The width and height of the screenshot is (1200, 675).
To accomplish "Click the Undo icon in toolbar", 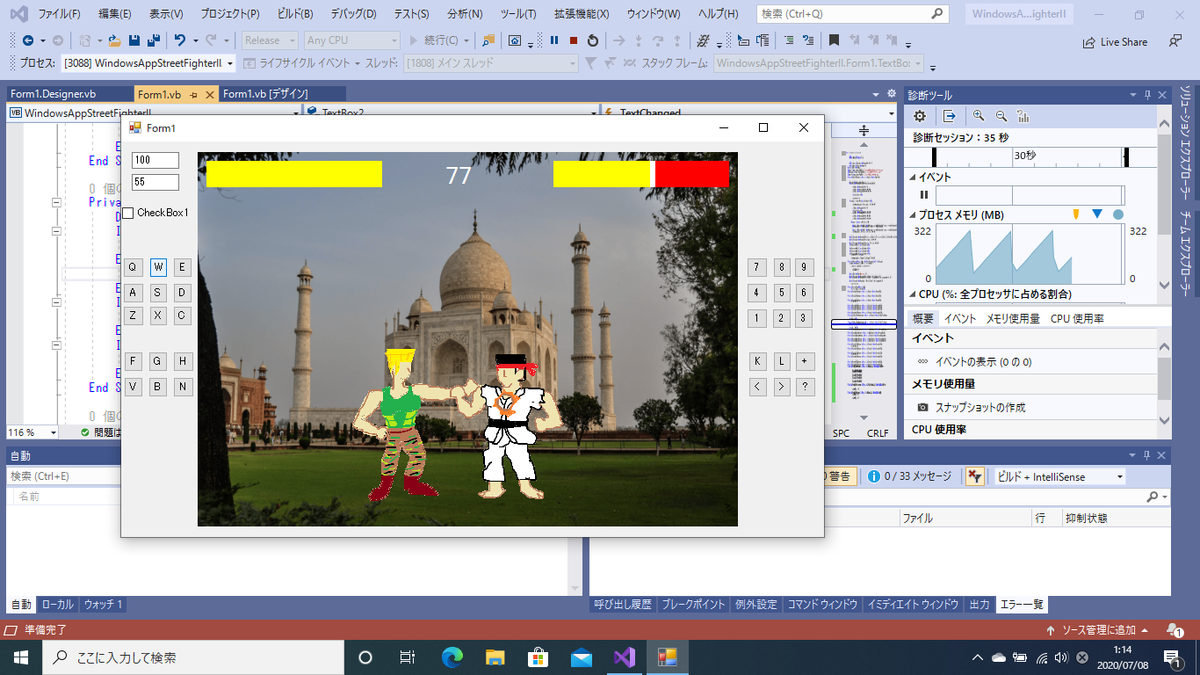I will click(x=179, y=41).
